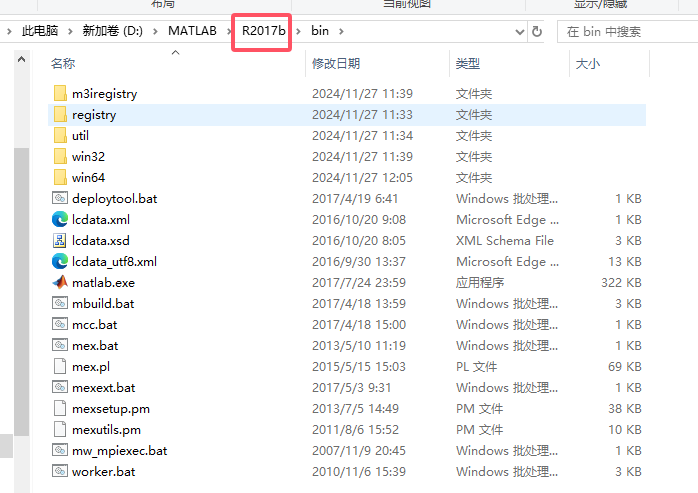This screenshot has height=493, width=698.
Task: Select the file name mw_mpiexec.bat
Action: click(x=120, y=451)
